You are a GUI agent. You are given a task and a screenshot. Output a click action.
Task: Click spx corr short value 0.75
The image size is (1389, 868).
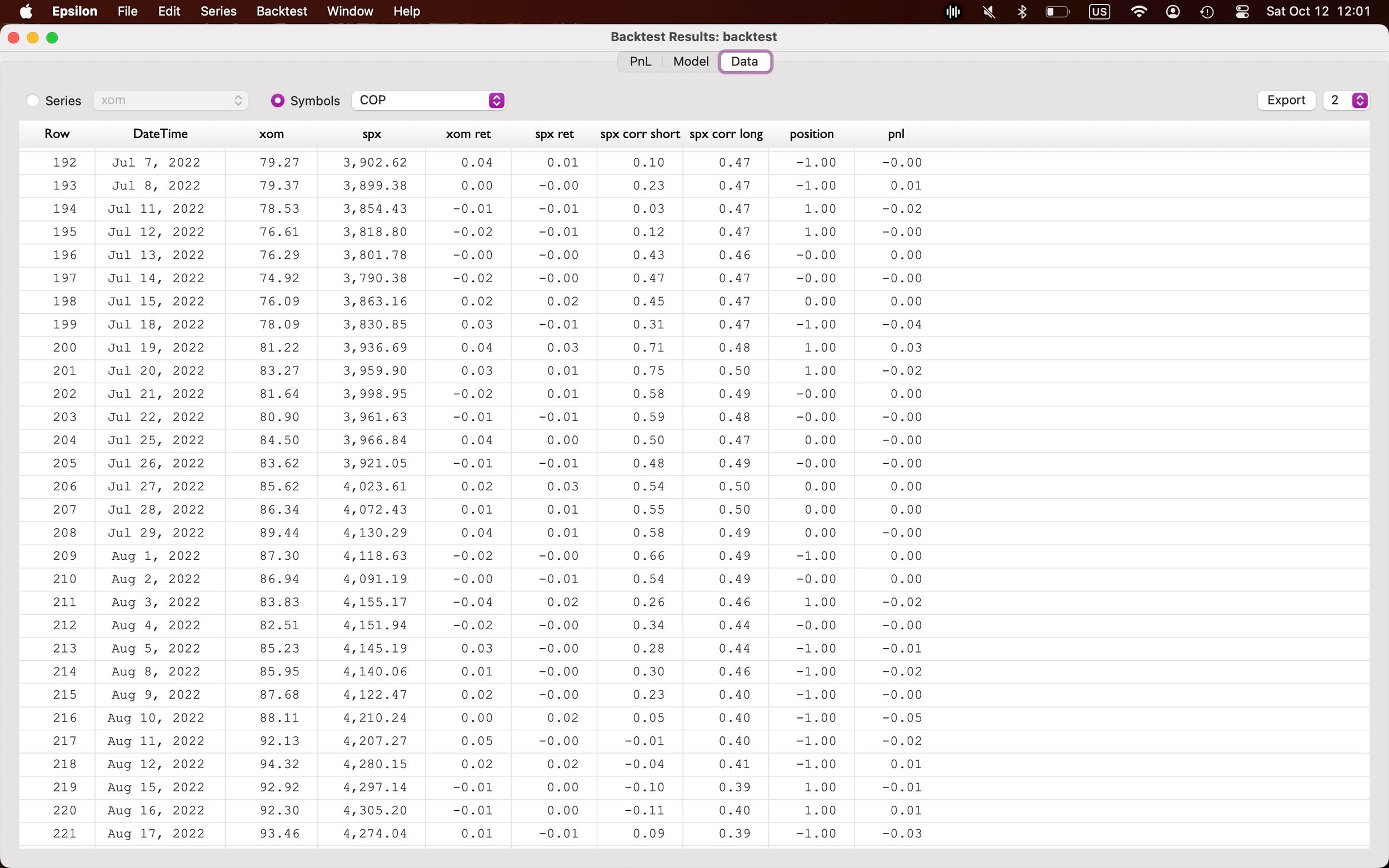649,371
